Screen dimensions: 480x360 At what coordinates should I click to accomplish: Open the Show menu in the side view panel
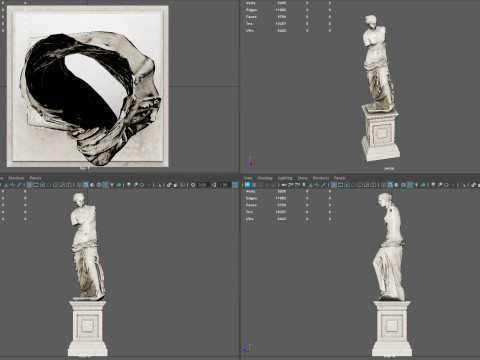(303, 178)
